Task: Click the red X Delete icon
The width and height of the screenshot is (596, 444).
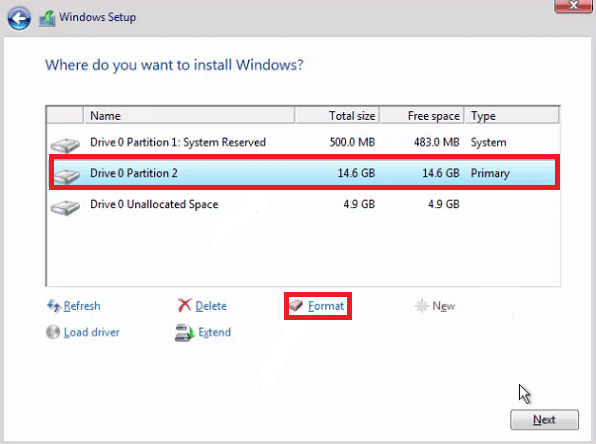Action: pyautogui.click(x=185, y=305)
